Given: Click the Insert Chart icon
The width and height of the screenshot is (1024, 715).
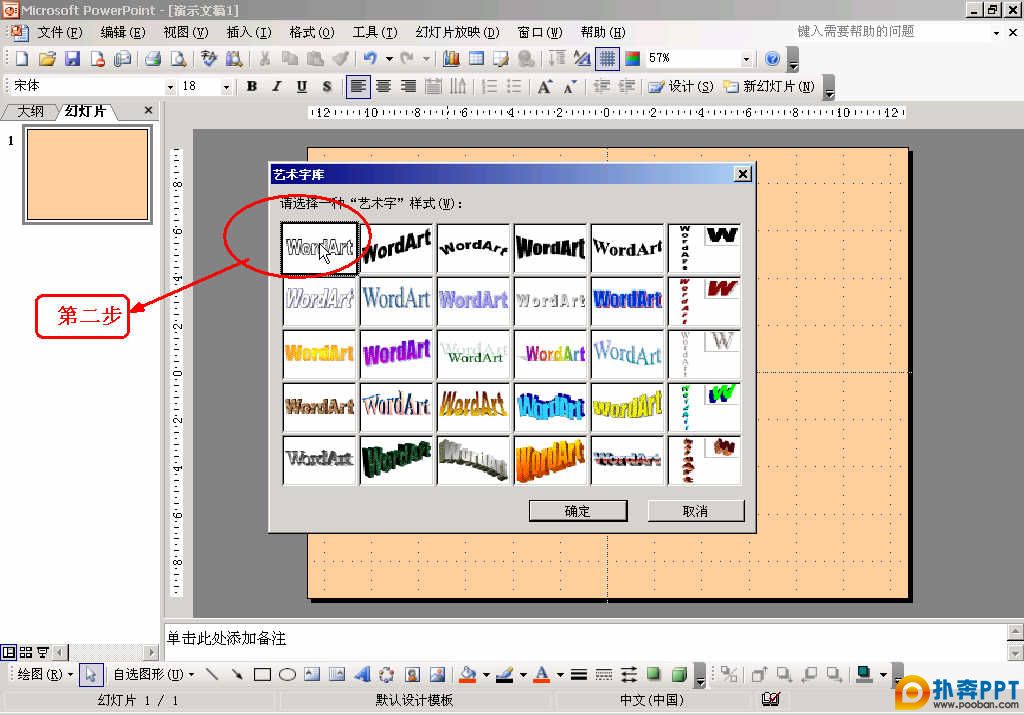Looking at the screenshot, I should point(451,59).
